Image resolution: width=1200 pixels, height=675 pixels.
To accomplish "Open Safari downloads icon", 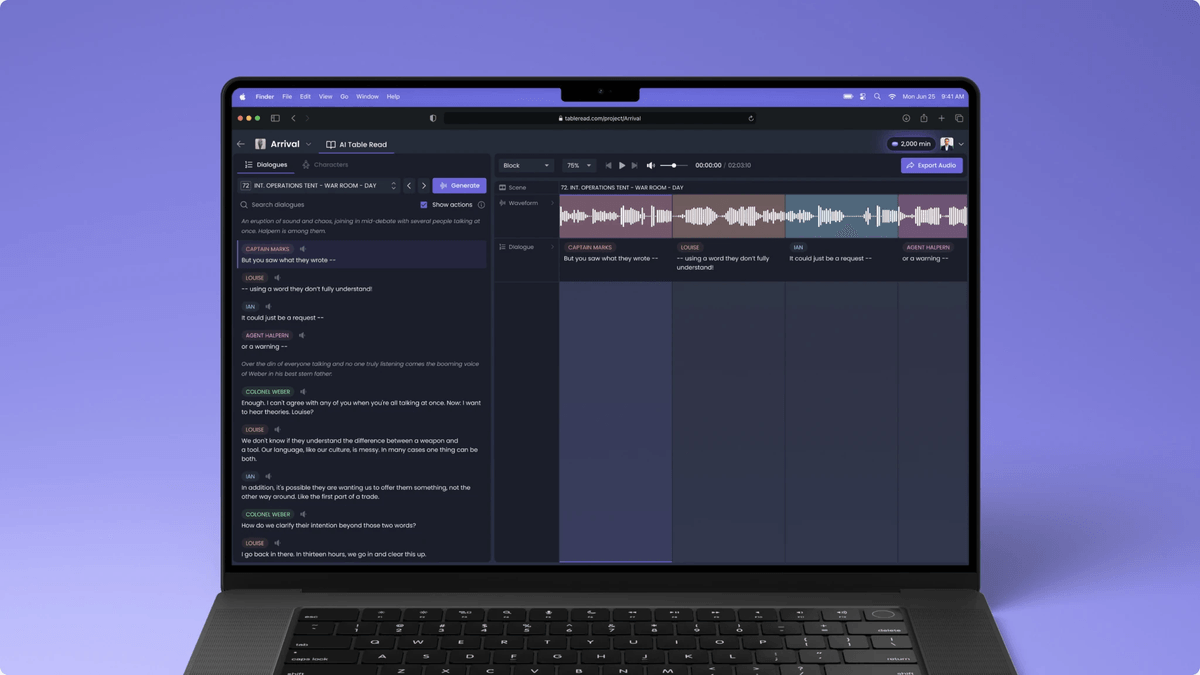I will point(906,118).
